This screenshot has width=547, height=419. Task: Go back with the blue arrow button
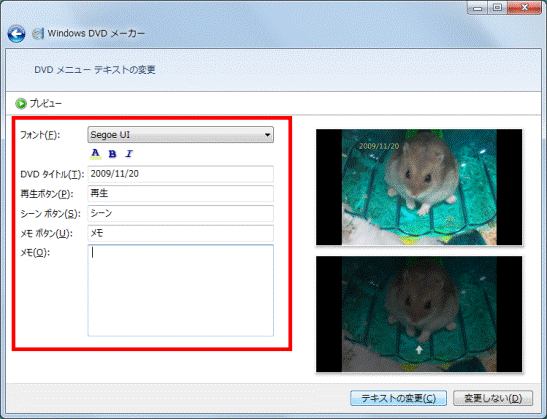pyautogui.click(x=16, y=34)
